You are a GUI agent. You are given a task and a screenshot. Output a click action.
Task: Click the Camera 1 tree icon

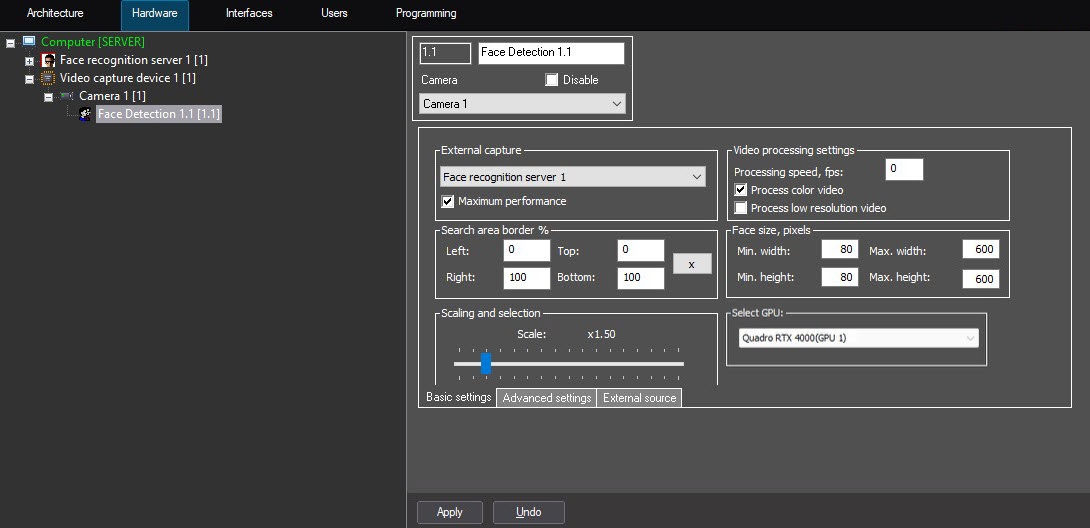point(67,96)
